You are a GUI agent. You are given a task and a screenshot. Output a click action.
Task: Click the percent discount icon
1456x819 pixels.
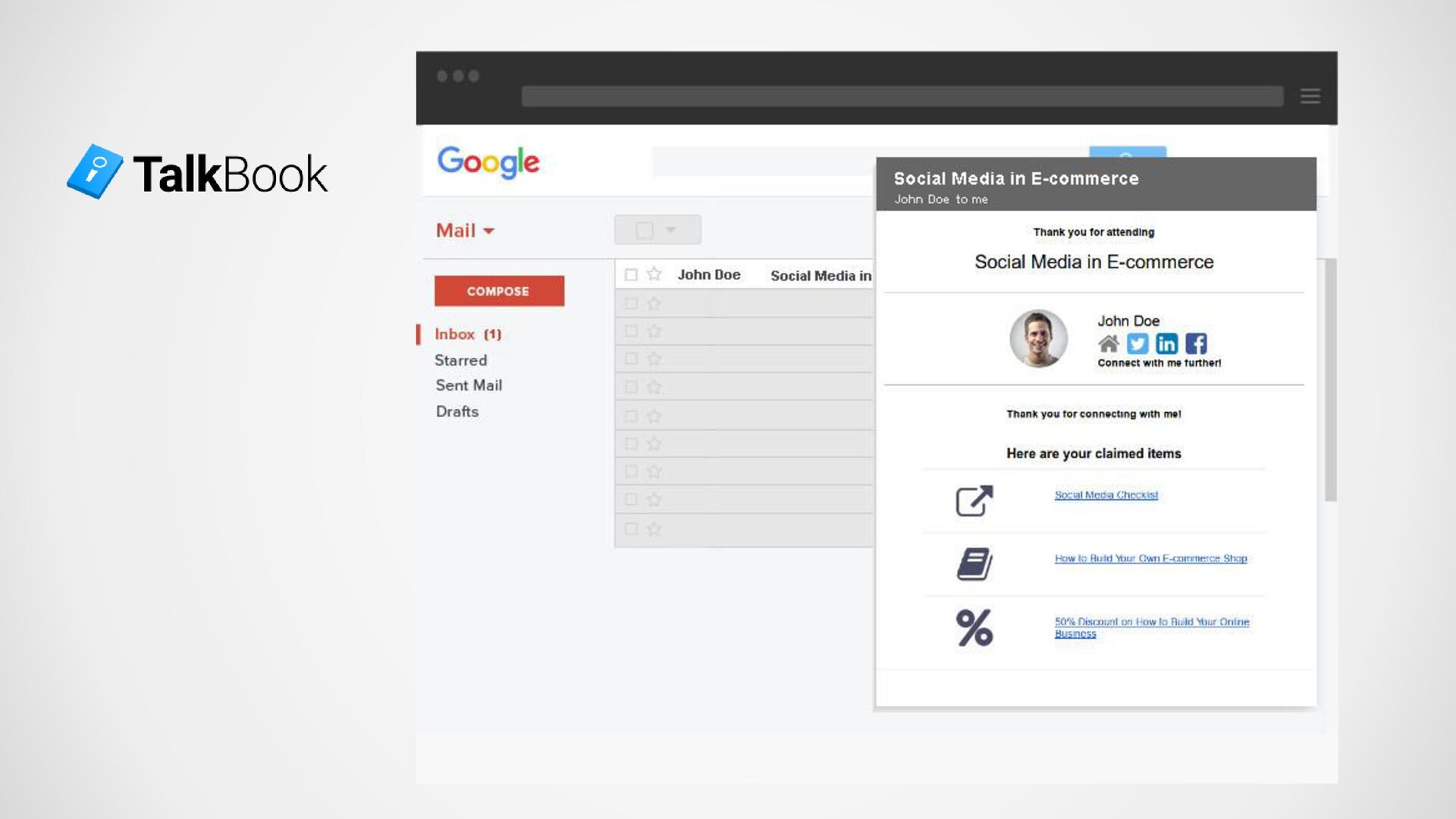pyautogui.click(x=974, y=628)
